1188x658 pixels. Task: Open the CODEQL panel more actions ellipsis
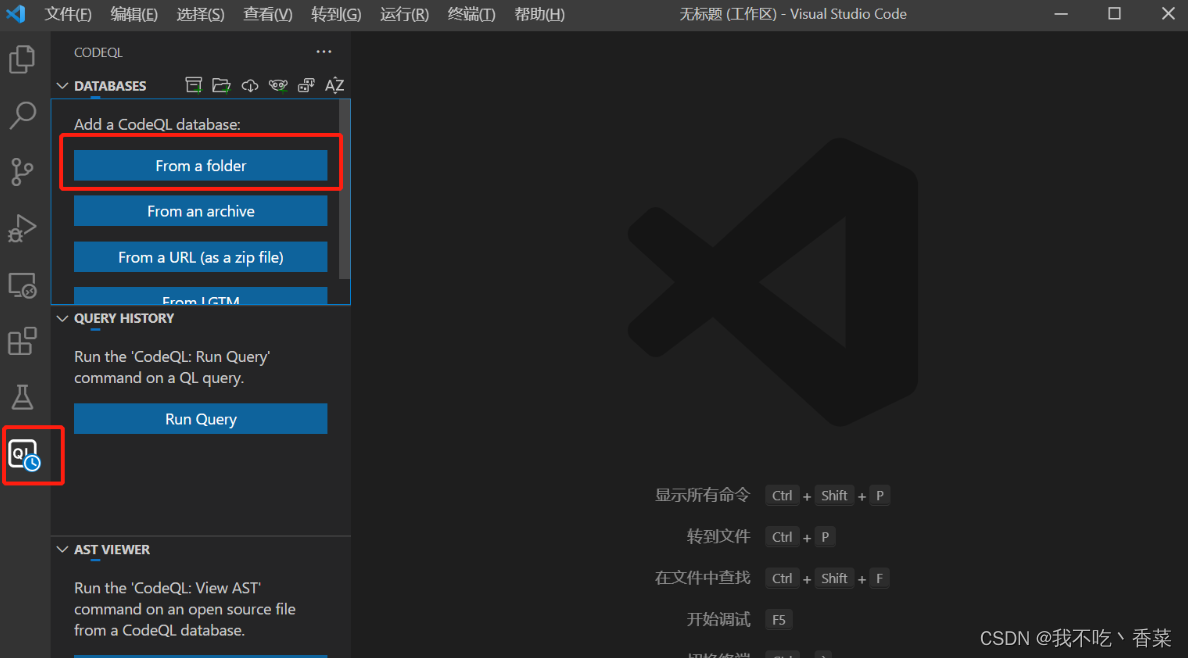coord(324,52)
